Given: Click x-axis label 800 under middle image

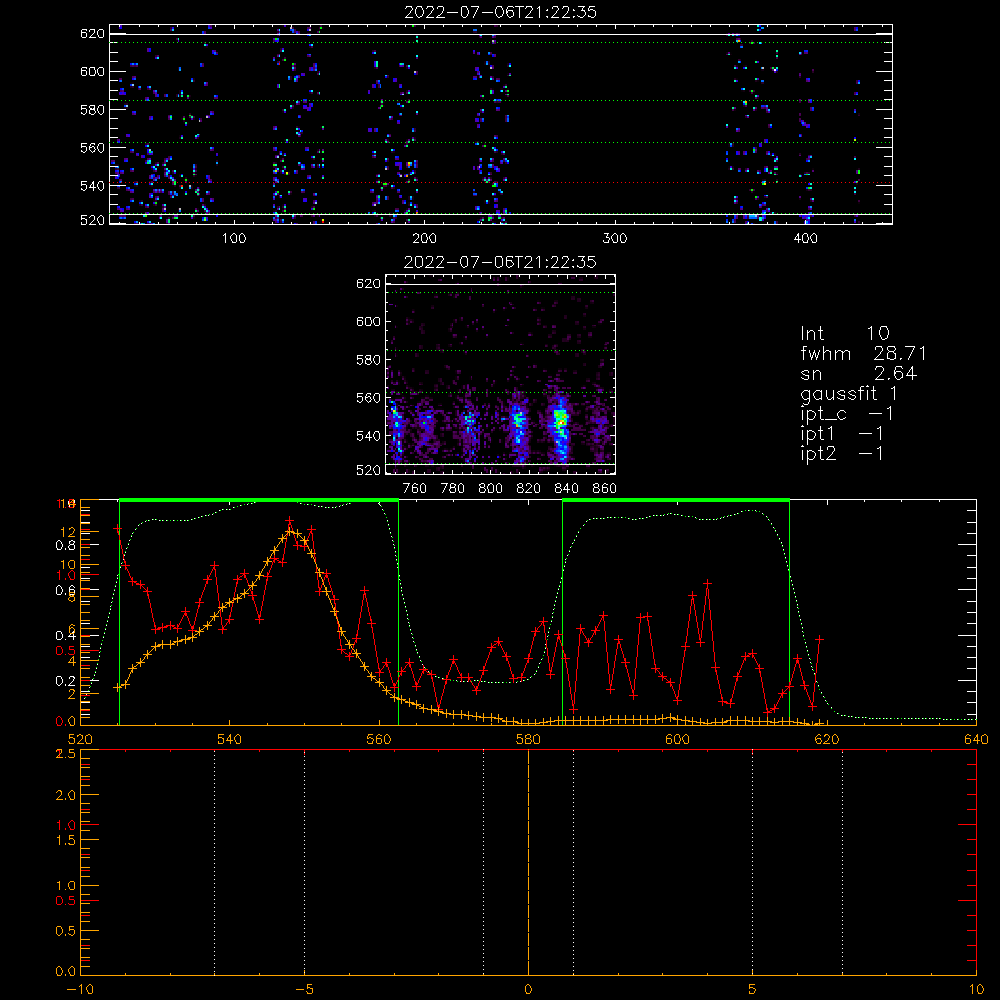Looking at the screenshot, I should tap(490, 489).
